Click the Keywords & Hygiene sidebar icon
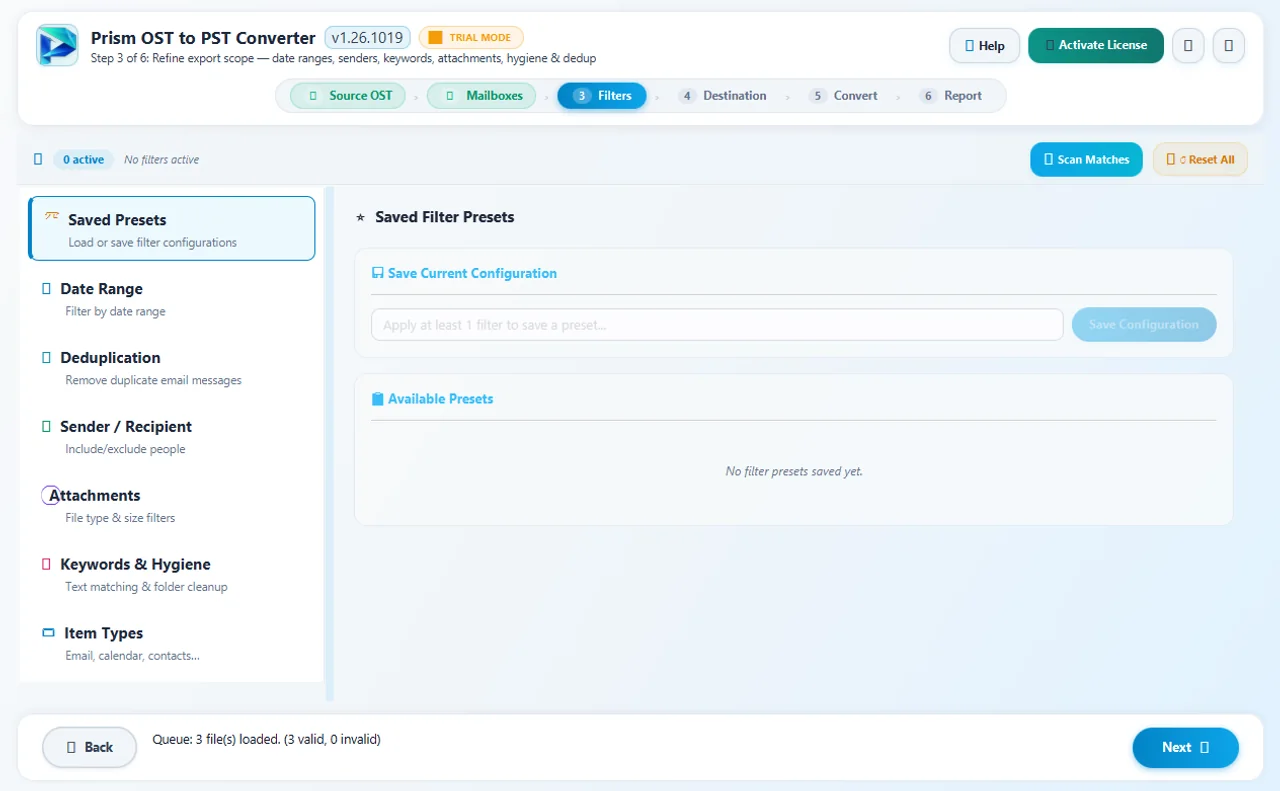The height and width of the screenshot is (791, 1280). click(46, 564)
